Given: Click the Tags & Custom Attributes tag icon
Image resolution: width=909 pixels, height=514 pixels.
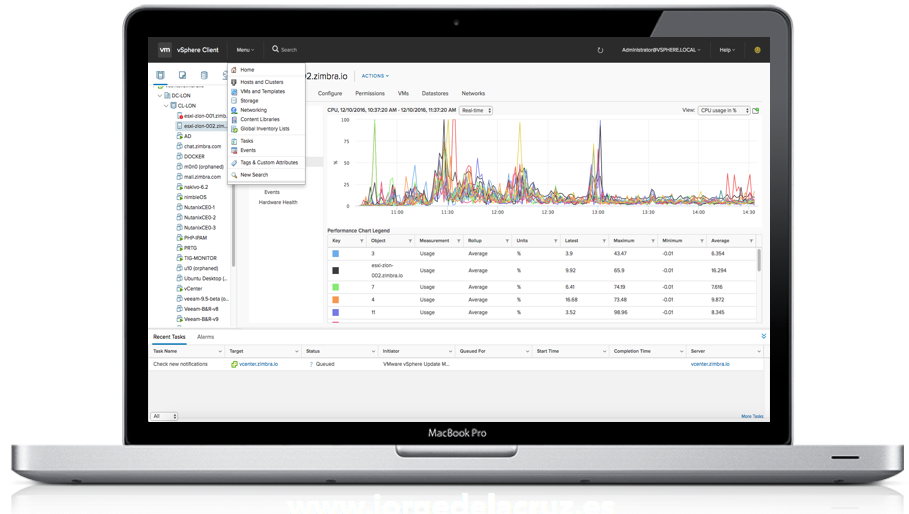Looking at the screenshot, I should coord(234,163).
